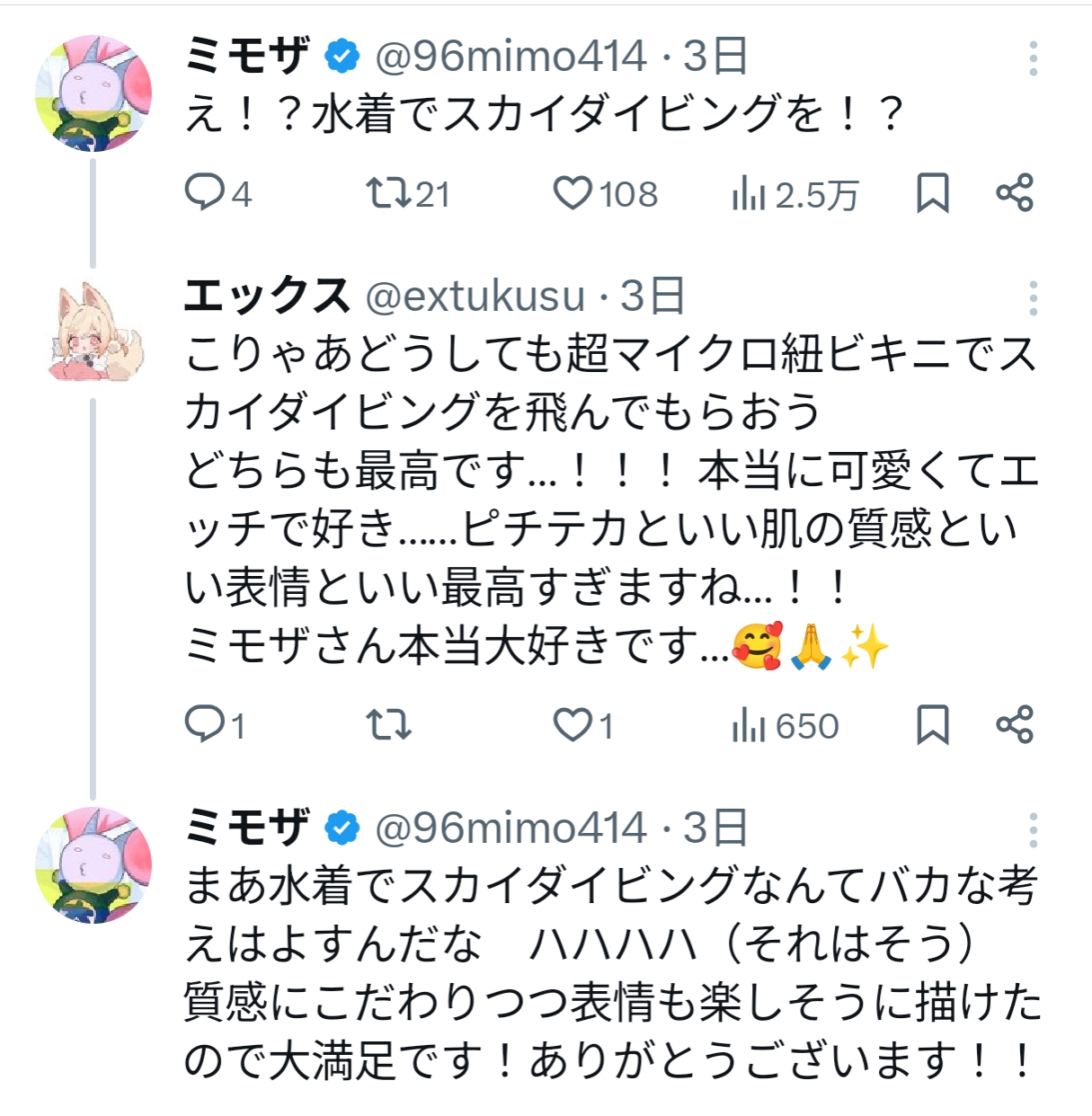The image size is (1092, 1116).
Task: Retweet エックス's reply tweet
Action: click(389, 724)
